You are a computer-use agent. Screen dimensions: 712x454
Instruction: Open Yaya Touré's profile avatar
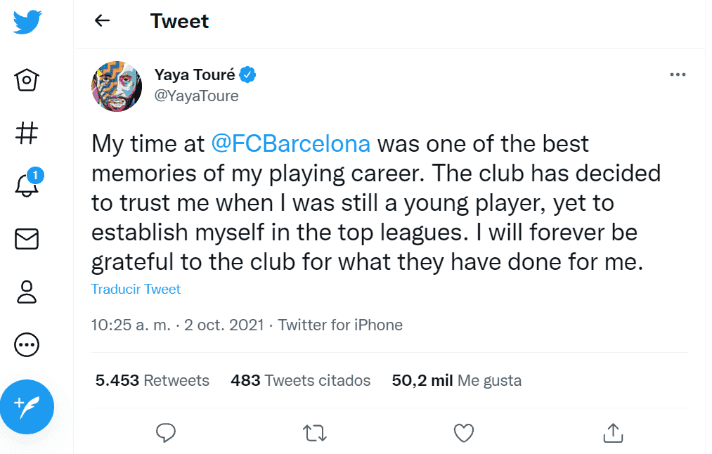point(117,86)
